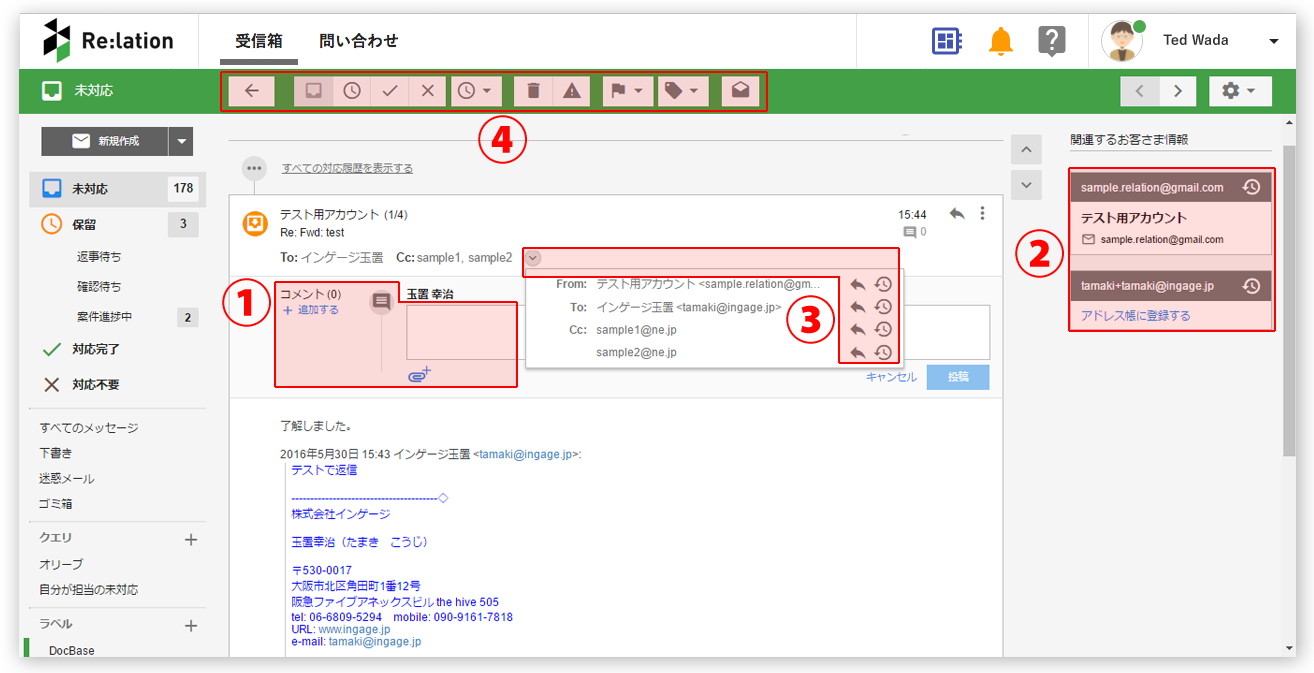1314x673 pixels.
Task: Go to the previous message with left chevron
Action: tap(1140, 91)
